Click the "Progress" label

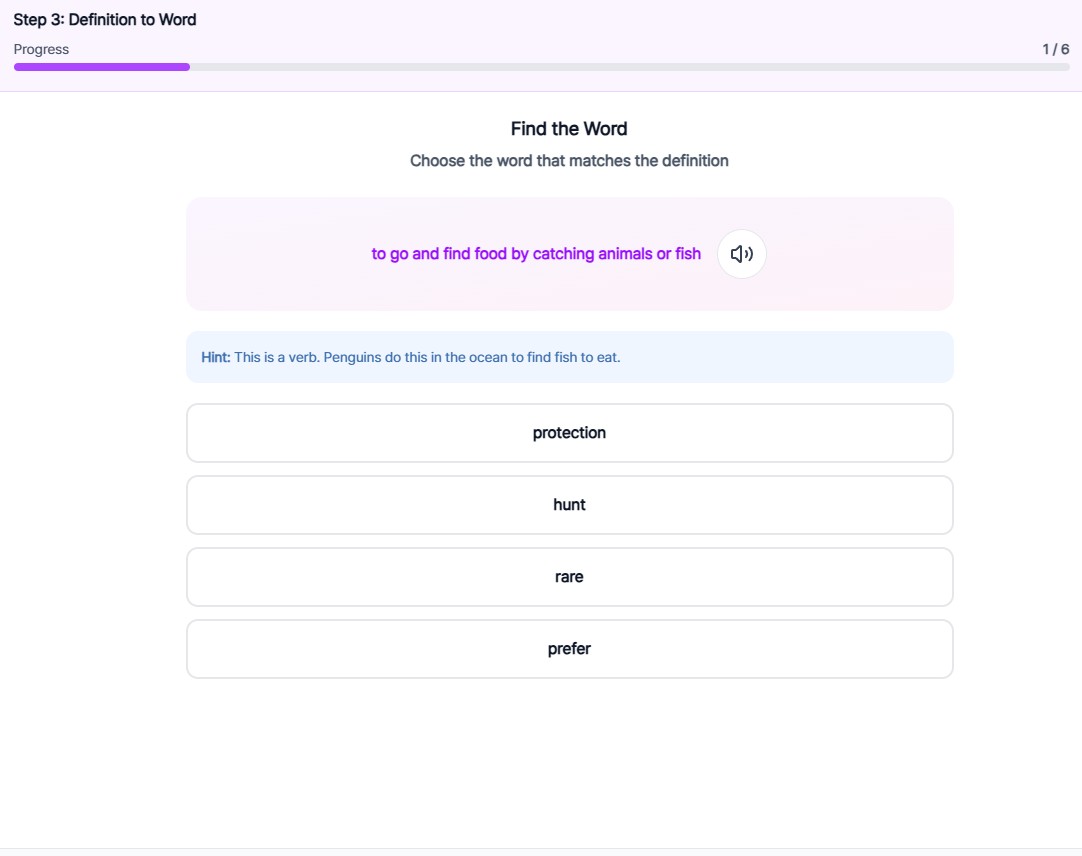pyautogui.click(x=41, y=49)
